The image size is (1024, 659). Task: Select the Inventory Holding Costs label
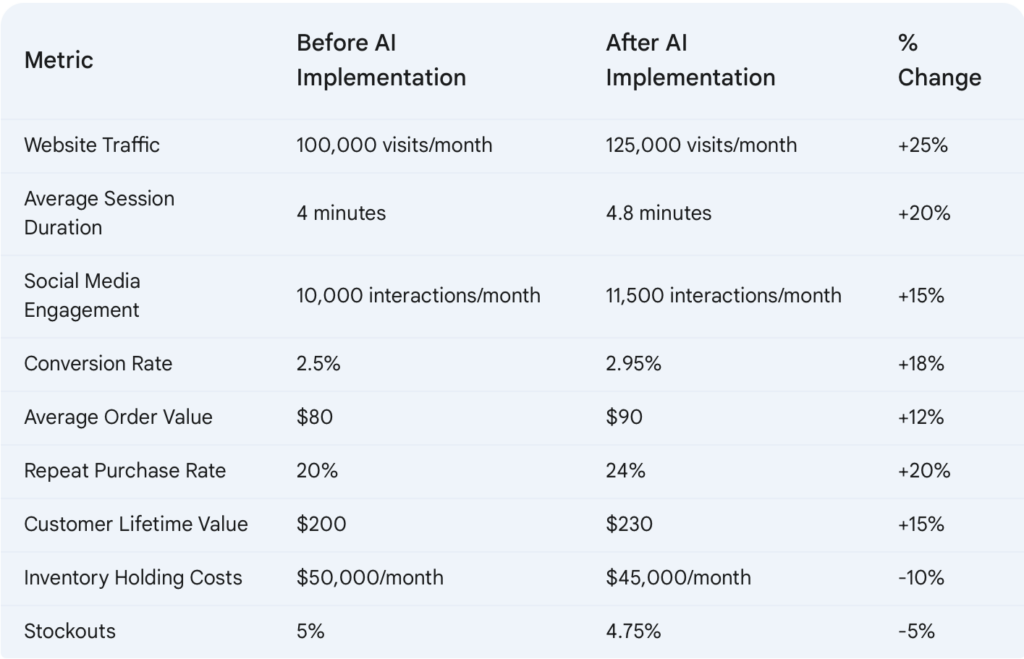(133, 577)
